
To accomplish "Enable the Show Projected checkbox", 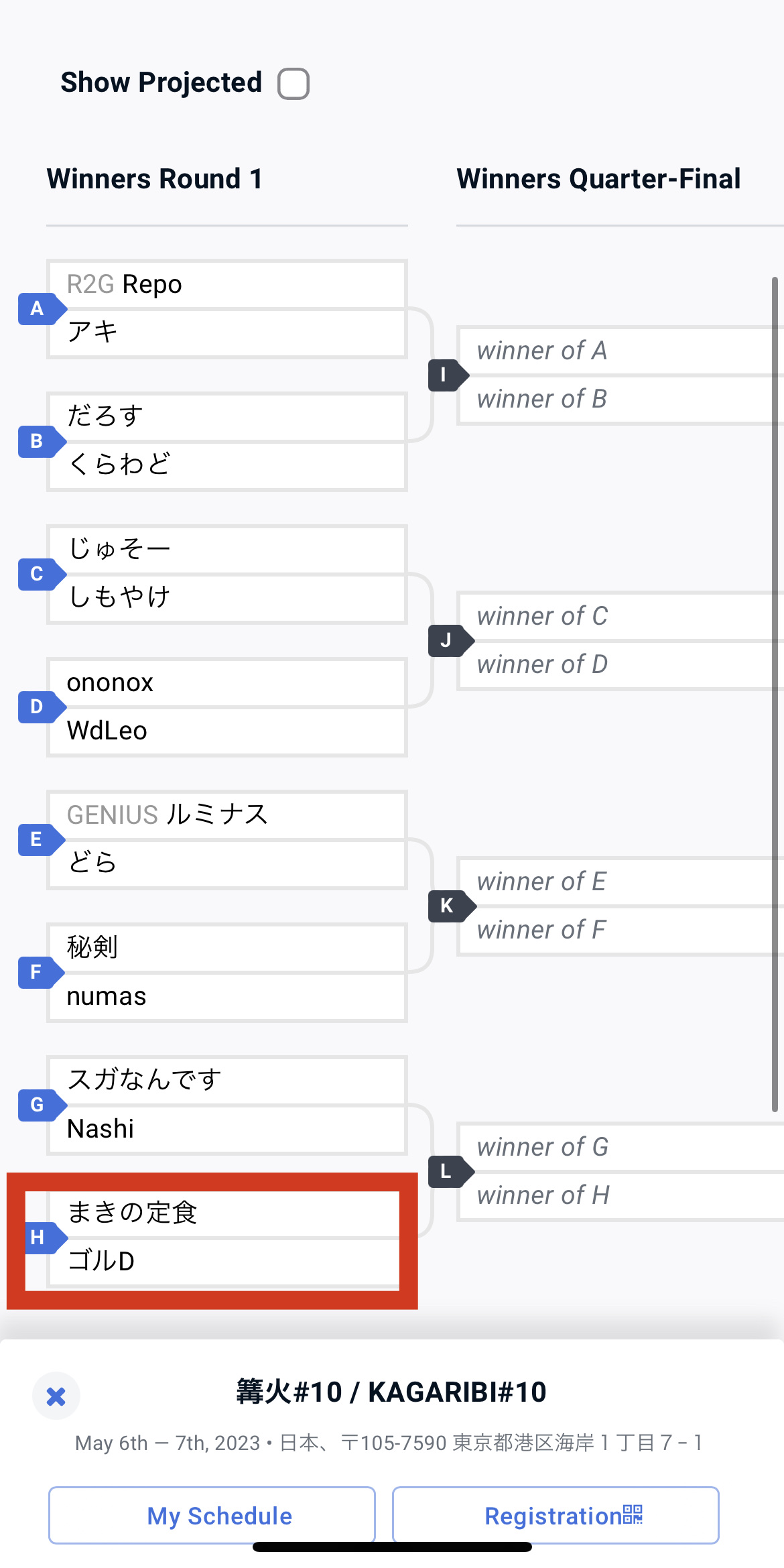I will click(293, 84).
